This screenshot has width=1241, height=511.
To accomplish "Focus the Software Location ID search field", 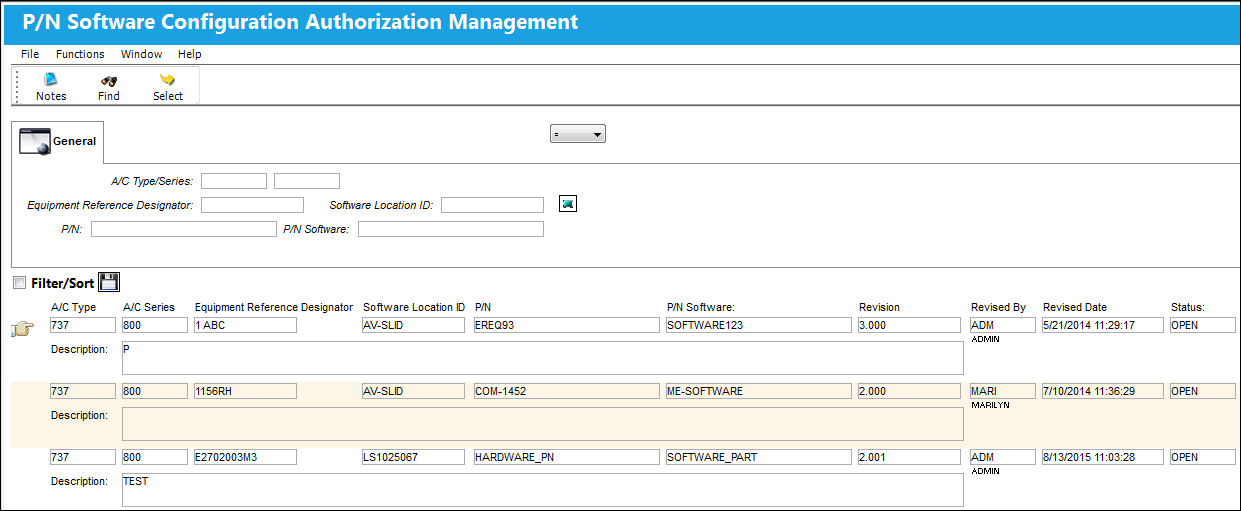I will pos(492,205).
